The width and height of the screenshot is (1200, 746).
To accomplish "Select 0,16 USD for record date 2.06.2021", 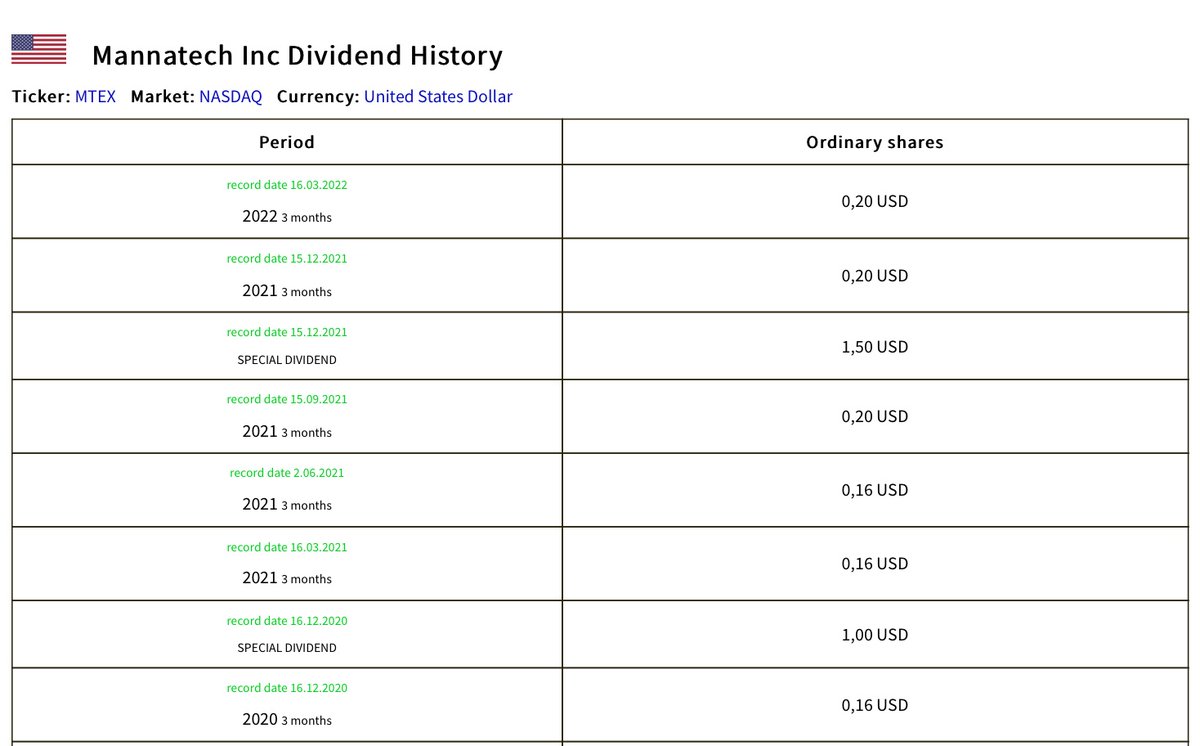I will 875,490.
